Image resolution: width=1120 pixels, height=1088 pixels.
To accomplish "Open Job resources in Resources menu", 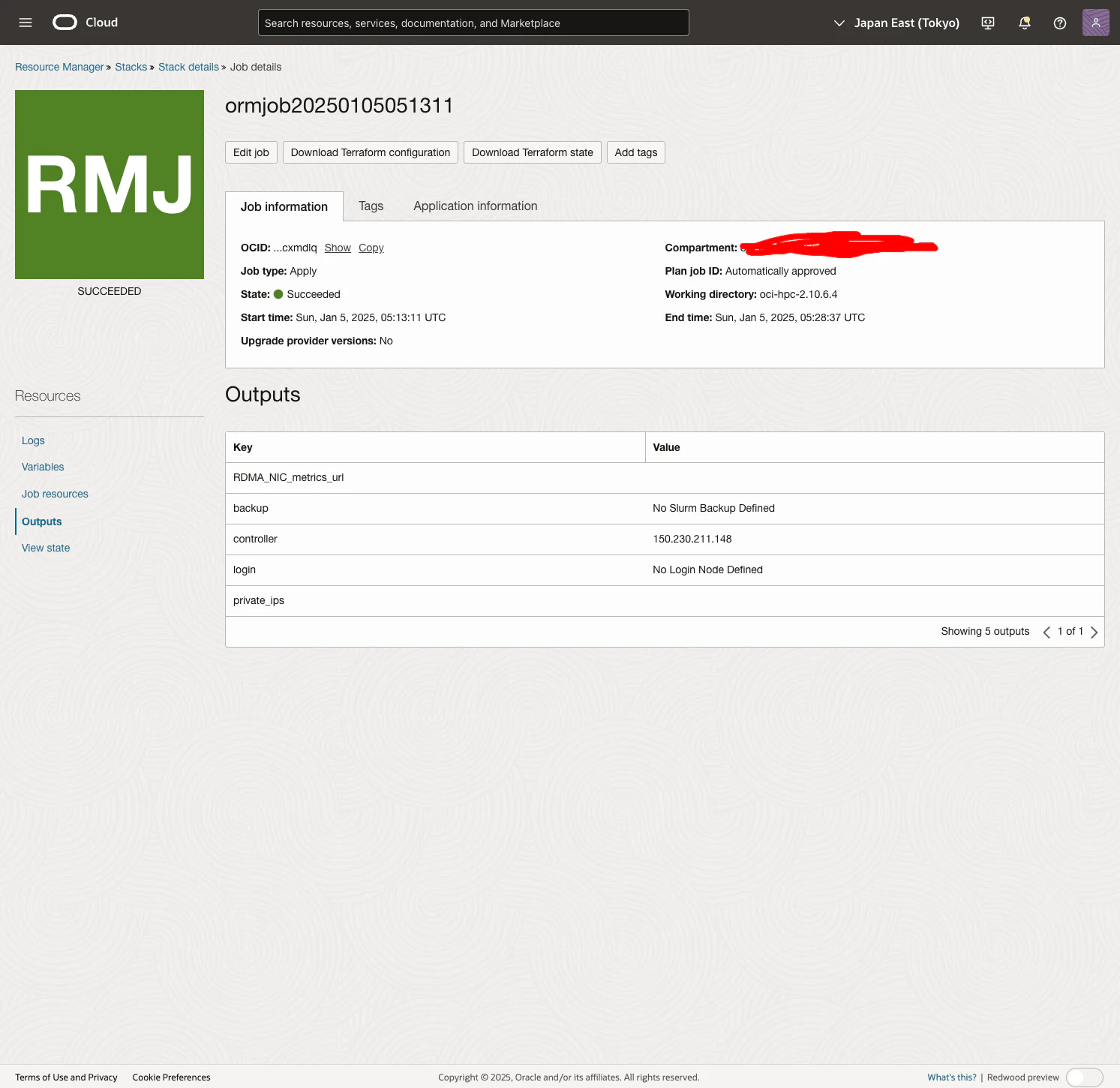I will (x=55, y=494).
